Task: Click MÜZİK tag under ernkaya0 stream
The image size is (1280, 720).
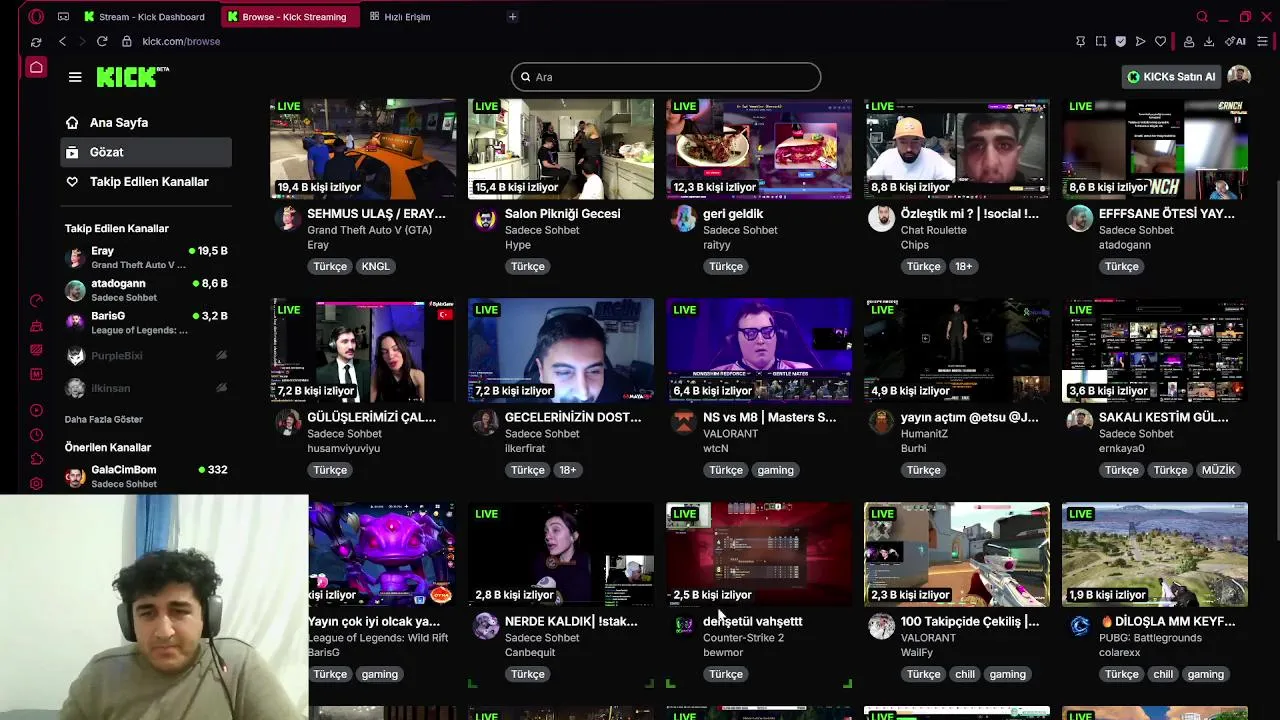Action: (1218, 470)
